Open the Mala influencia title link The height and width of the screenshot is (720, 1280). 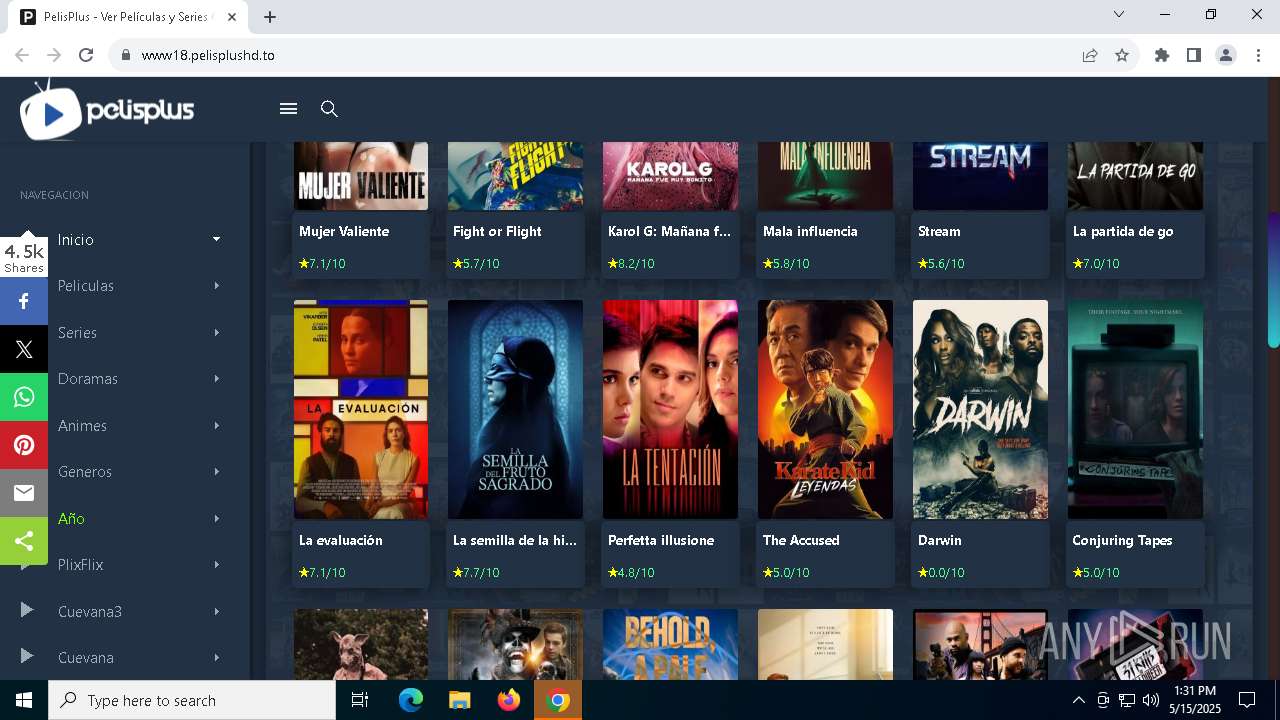point(810,231)
